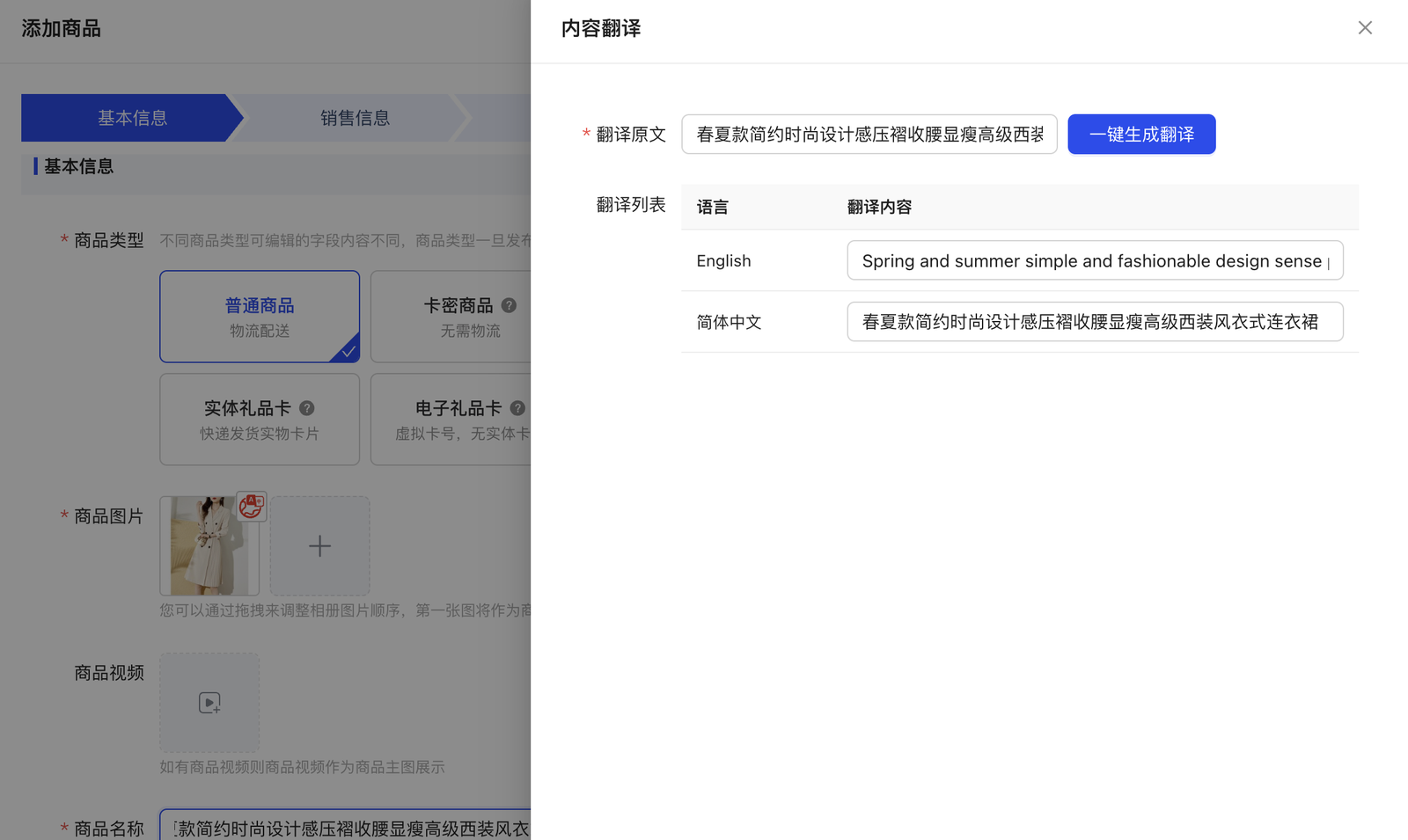Click help icon next to 实体礼品卡

tap(307, 408)
